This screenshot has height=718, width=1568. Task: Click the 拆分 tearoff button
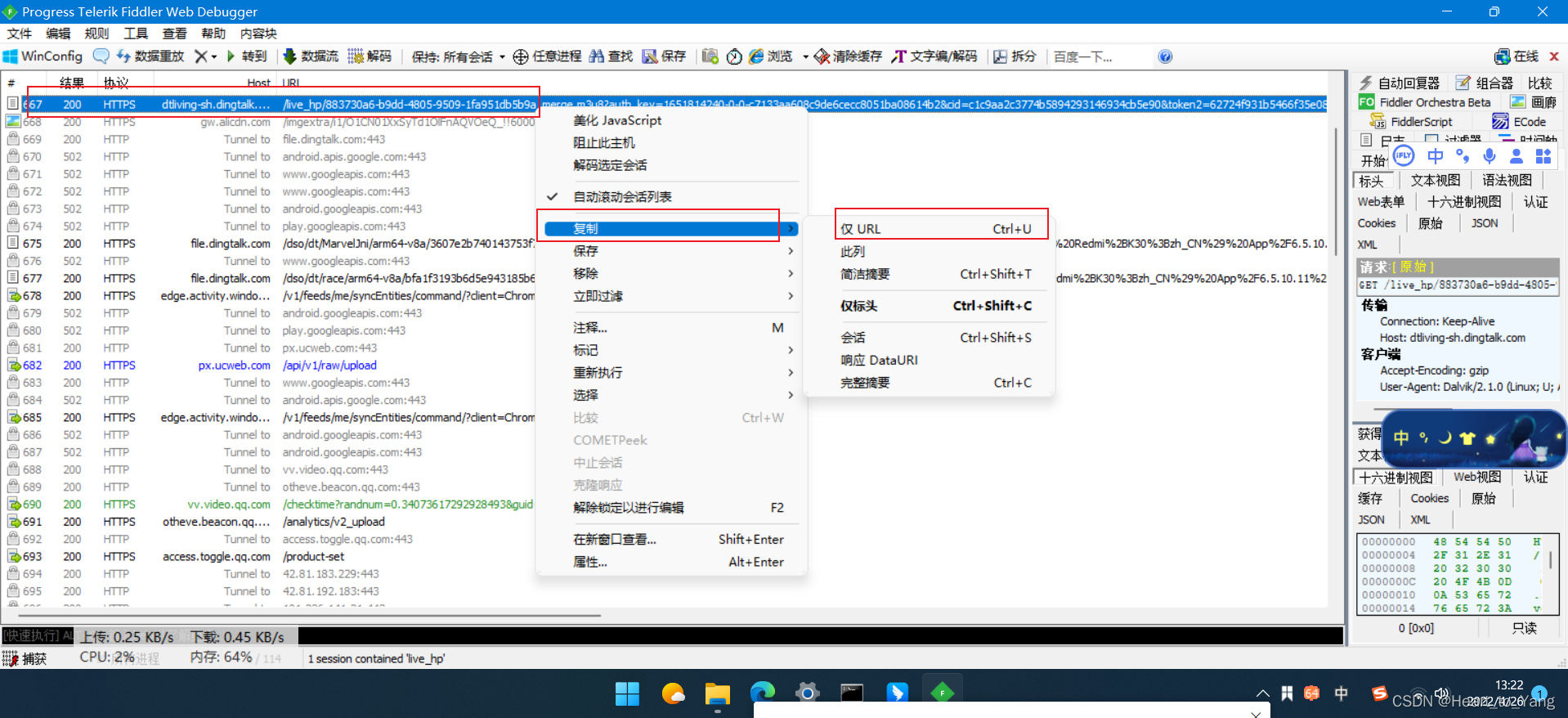[1015, 56]
